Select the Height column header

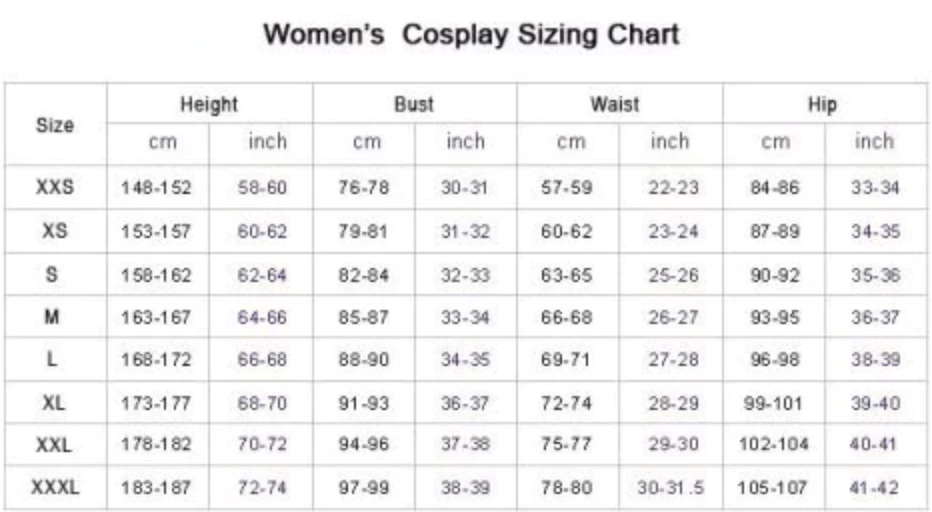pyautogui.click(x=209, y=104)
